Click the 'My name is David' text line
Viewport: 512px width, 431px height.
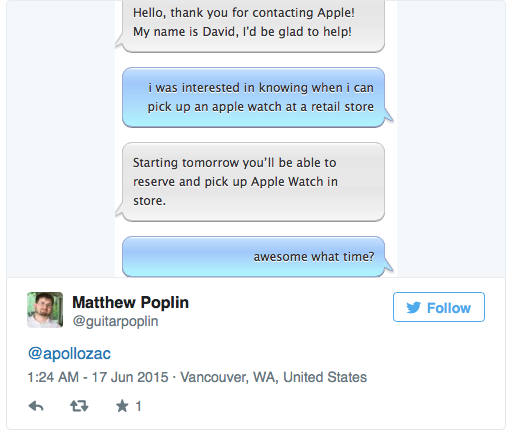[242, 32]
